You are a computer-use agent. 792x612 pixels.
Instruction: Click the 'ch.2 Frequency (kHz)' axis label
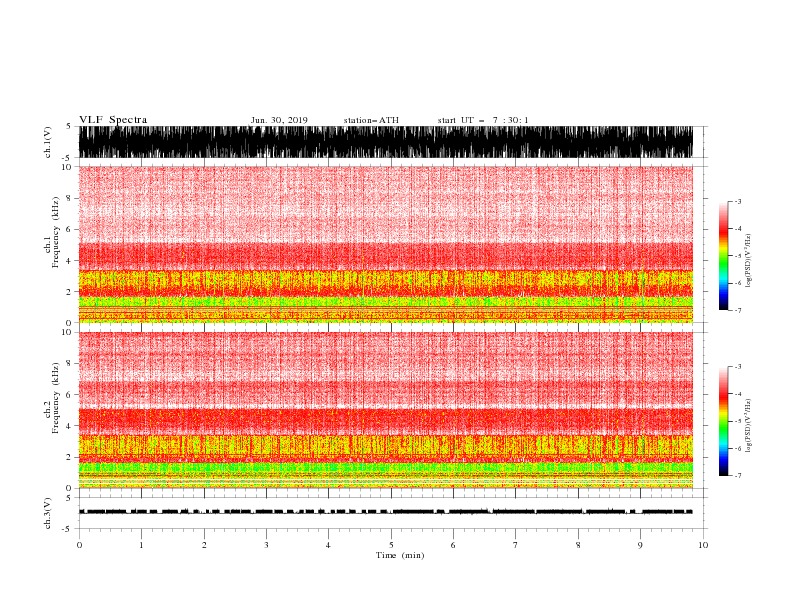tap(51, 398)
